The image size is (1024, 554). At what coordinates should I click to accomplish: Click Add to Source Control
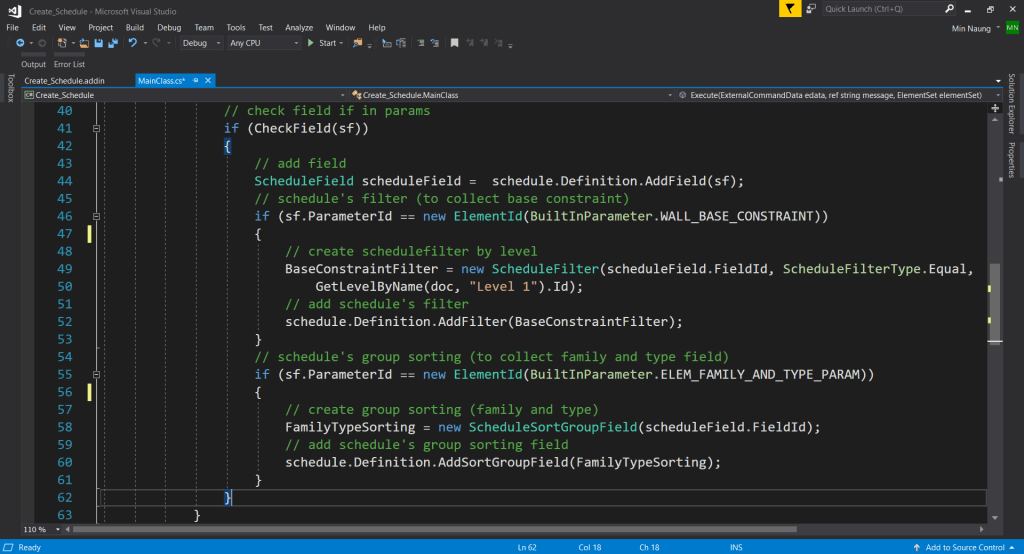pyautogui.click(x=965, y=547)
